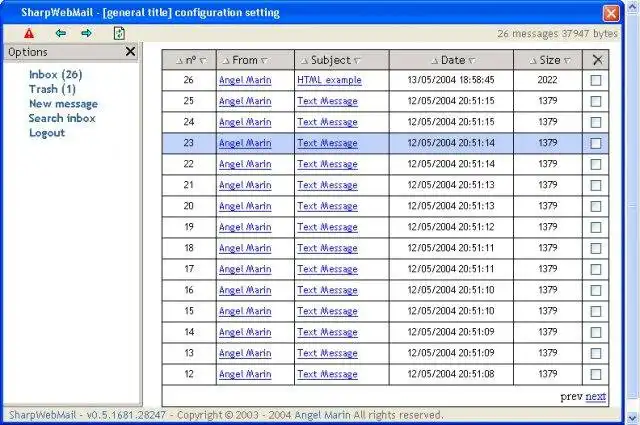The image size is (640, 425).
Task: Tick the checkbox for message 25
Action: (x=596, y=101)
